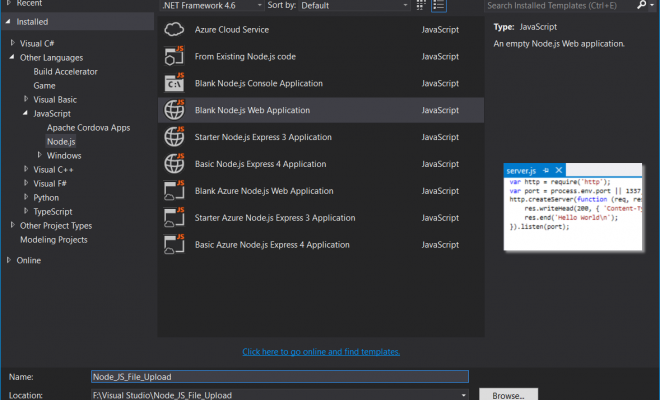Select 'From Existing Node.js code' template name
Image resolution: width=660 pixels, height=400 pixels.
[245, 56]
